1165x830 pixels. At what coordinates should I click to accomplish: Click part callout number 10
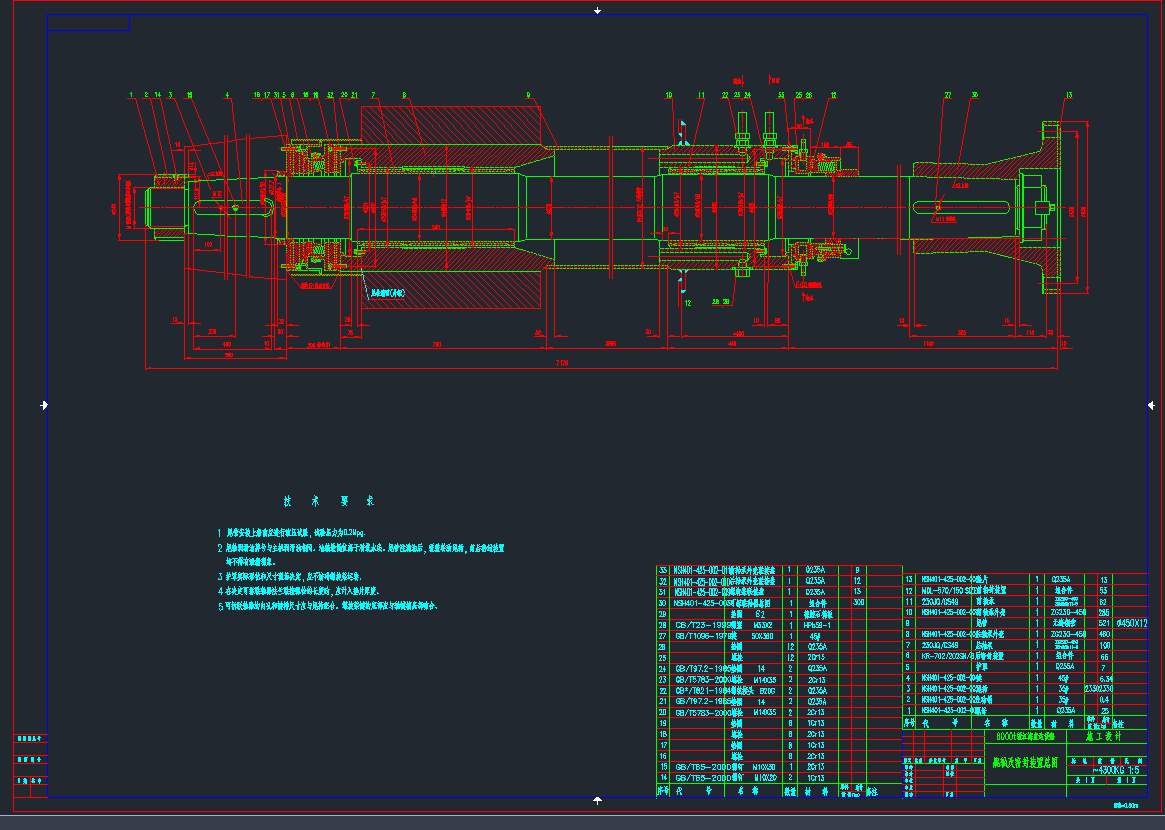click(669, 95)
